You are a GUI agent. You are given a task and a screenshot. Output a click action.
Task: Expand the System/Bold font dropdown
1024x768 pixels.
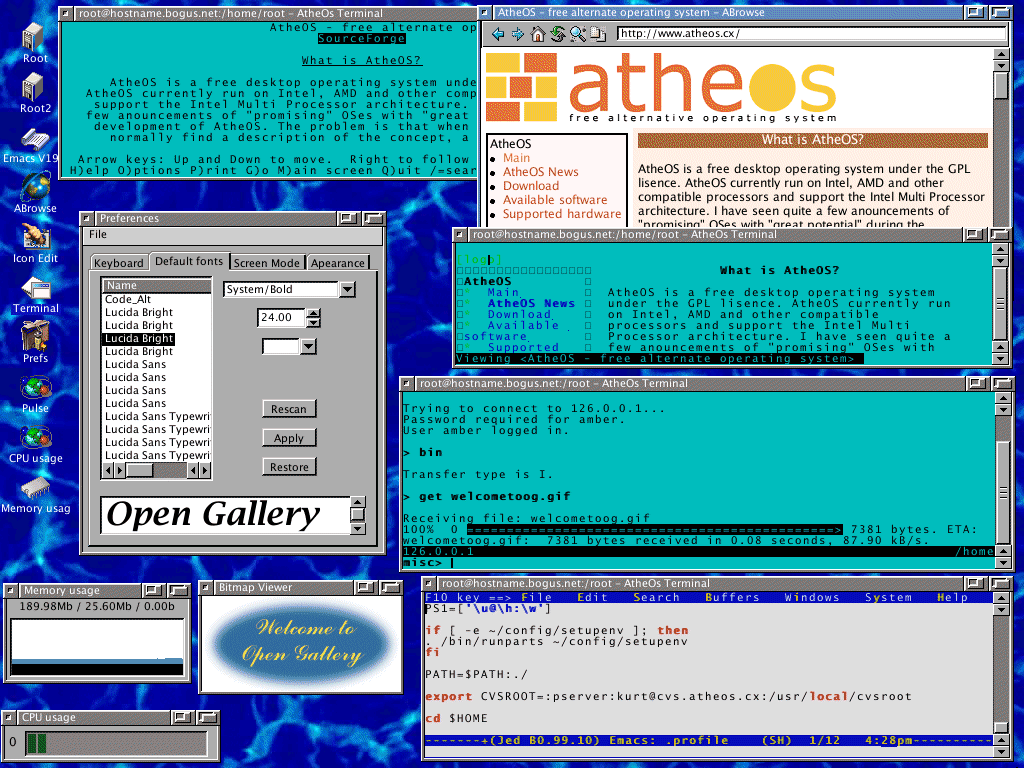pos(347,289)
